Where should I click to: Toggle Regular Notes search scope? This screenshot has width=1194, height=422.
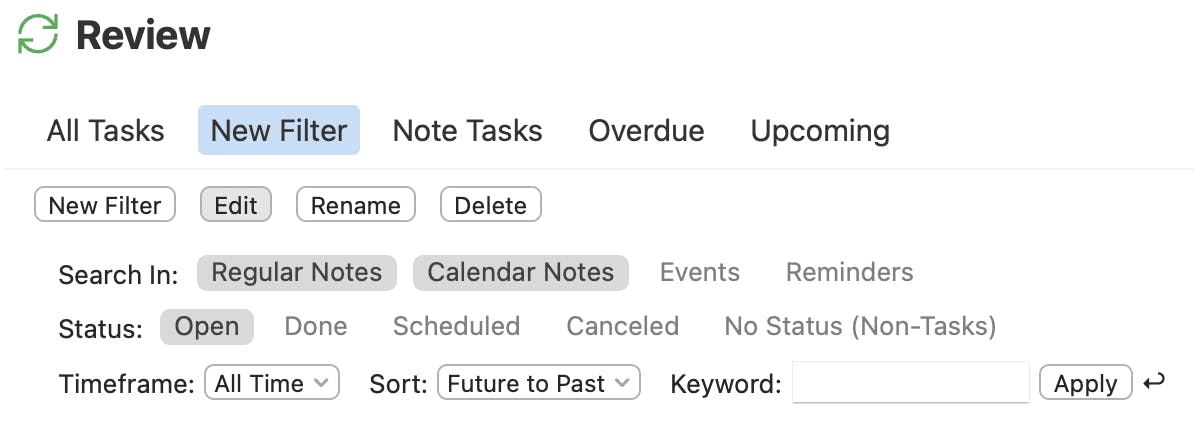(297, 273)
